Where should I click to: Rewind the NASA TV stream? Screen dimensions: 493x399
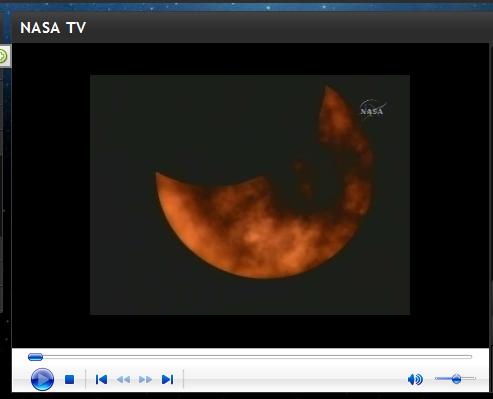coord(123,379)
